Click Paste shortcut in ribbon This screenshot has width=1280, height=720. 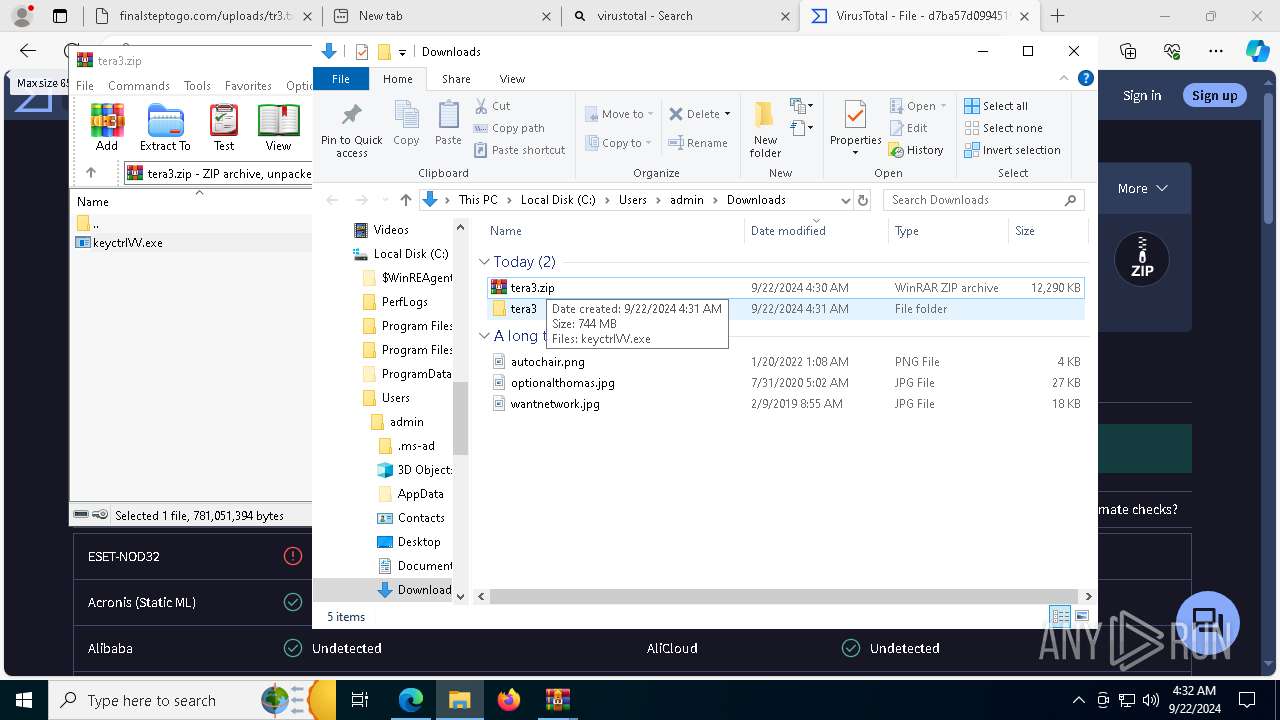pyautogui.click(x=519, y=150)
